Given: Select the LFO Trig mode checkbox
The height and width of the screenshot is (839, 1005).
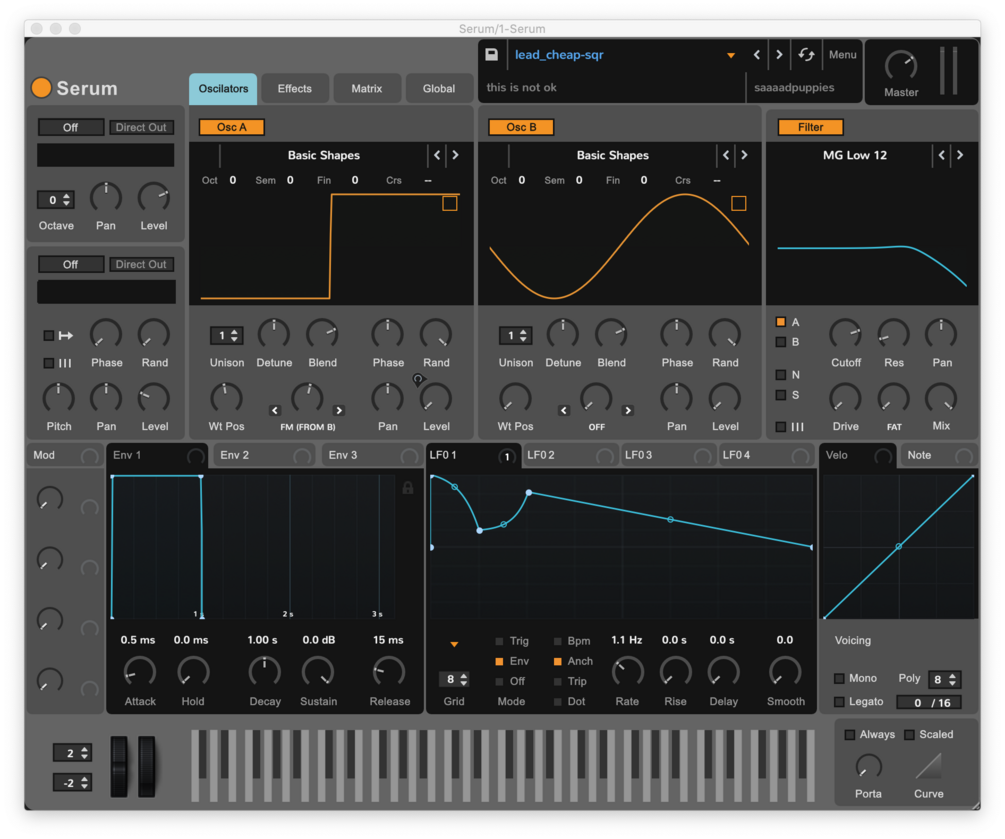Looking at the screenshot, I should [499, 641].
